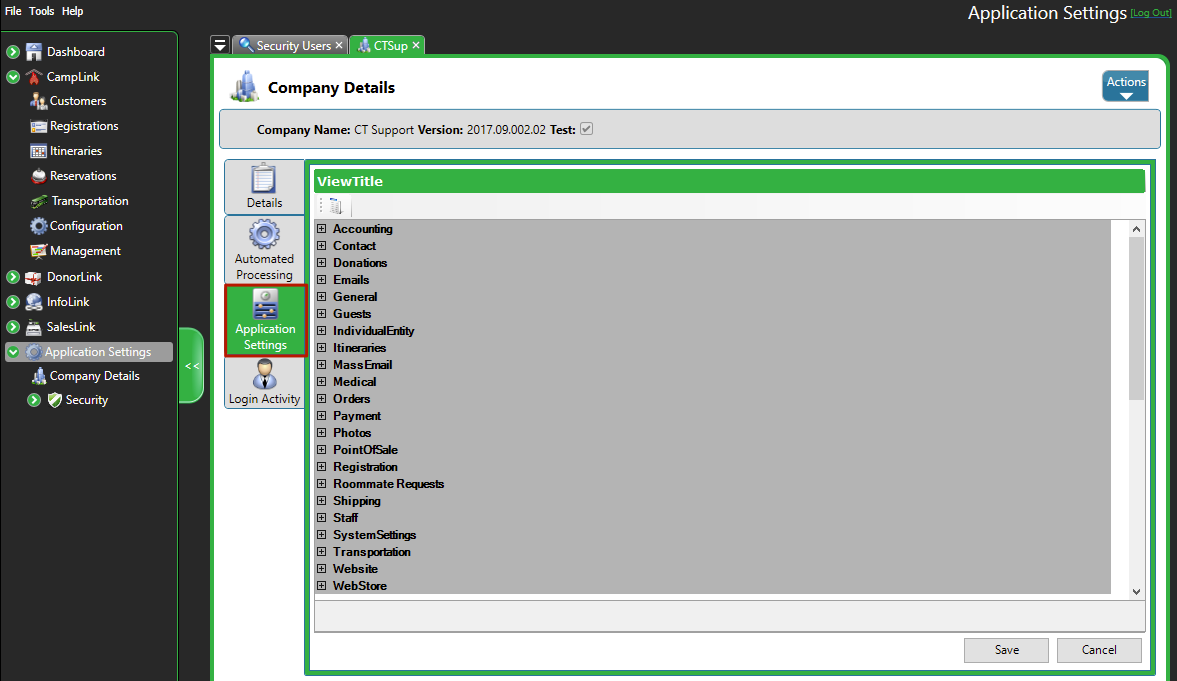Viewport: 1177px width, 681px height.
Task: Click the Dashboard house icon
Action: pos(34,52)
